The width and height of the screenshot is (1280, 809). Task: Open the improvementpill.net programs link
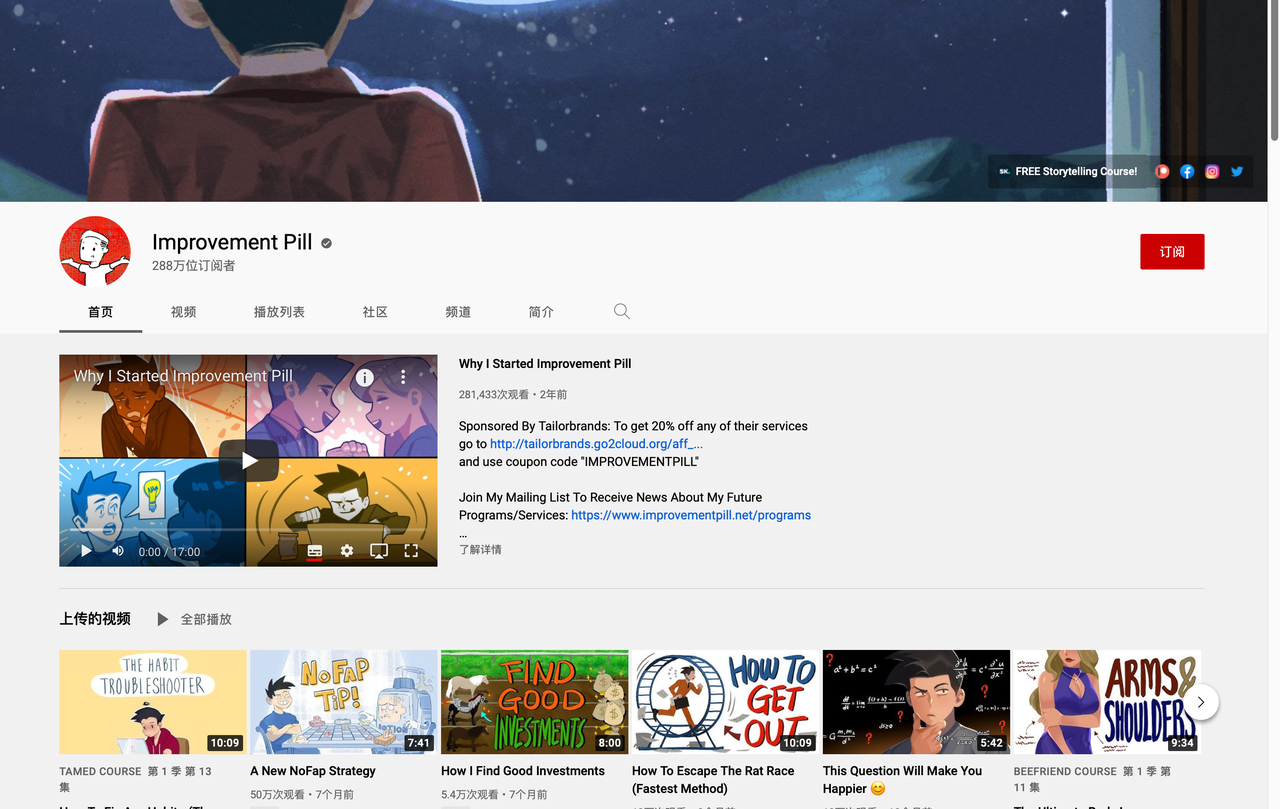(x=690, y=516)
